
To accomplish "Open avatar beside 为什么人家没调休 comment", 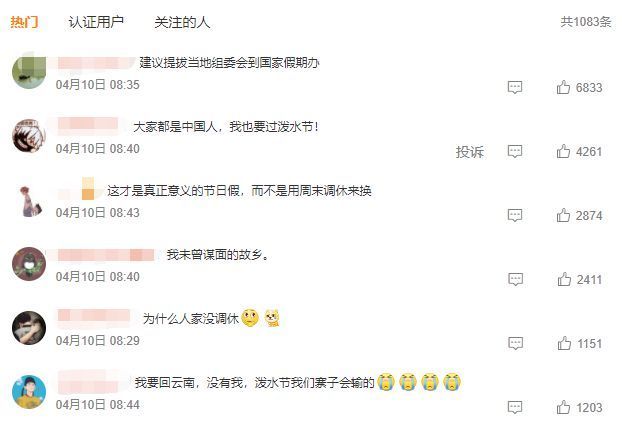I will point(29,328).
